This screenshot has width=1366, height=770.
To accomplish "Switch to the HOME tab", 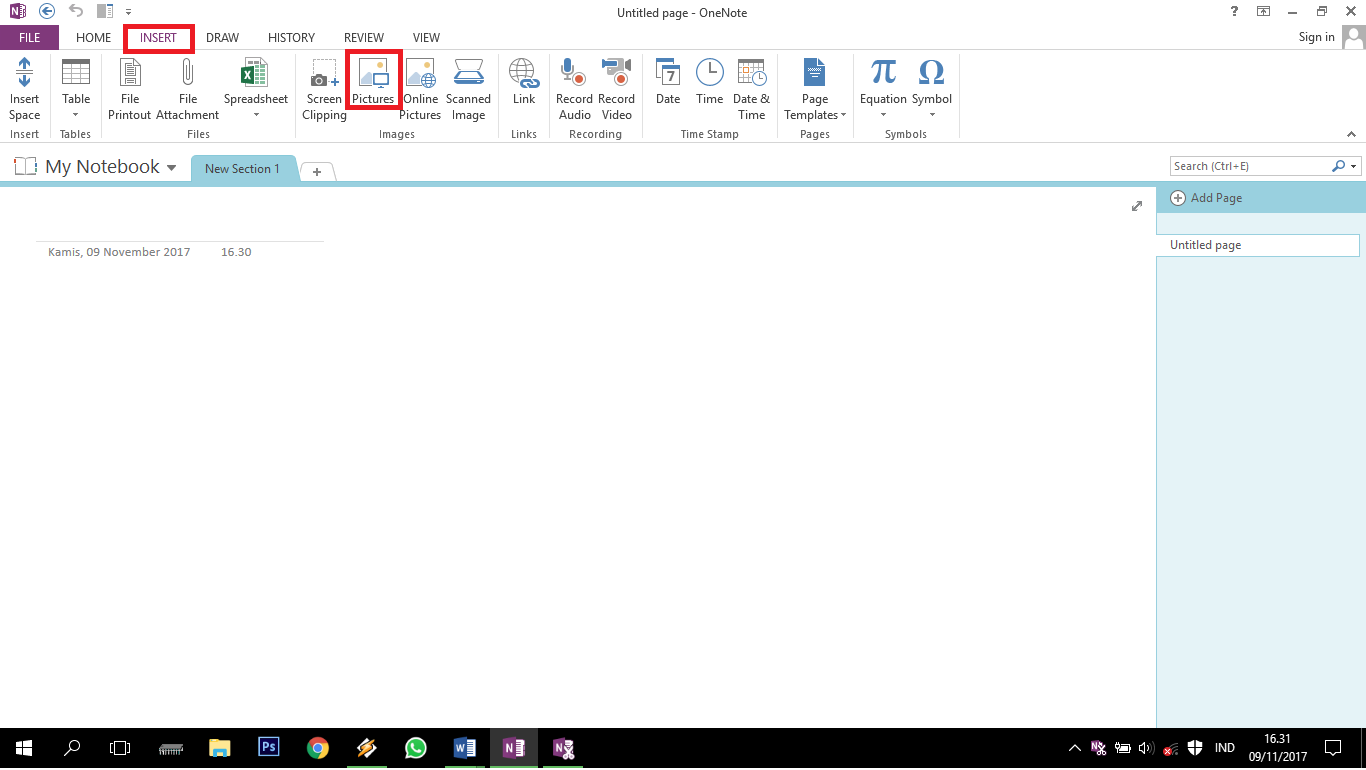I will pyautogui.click(x=93, y=38).
